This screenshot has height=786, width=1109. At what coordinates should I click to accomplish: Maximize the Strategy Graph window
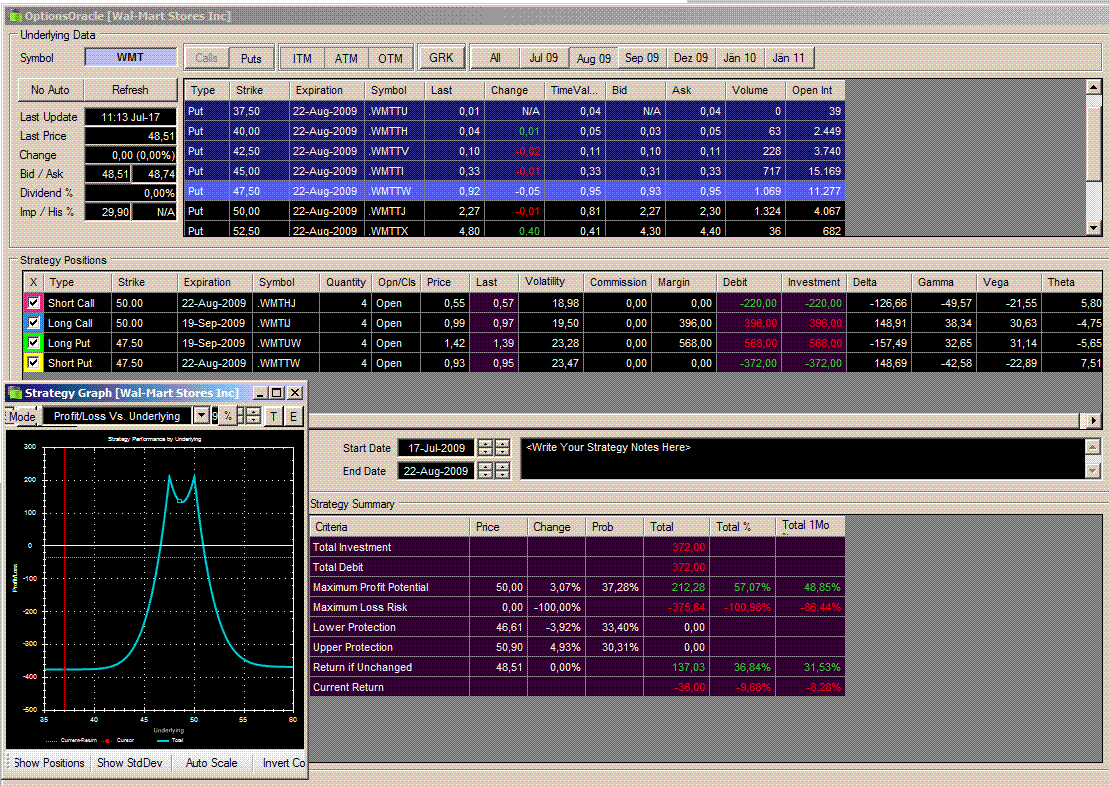click(x=276, y=393)
